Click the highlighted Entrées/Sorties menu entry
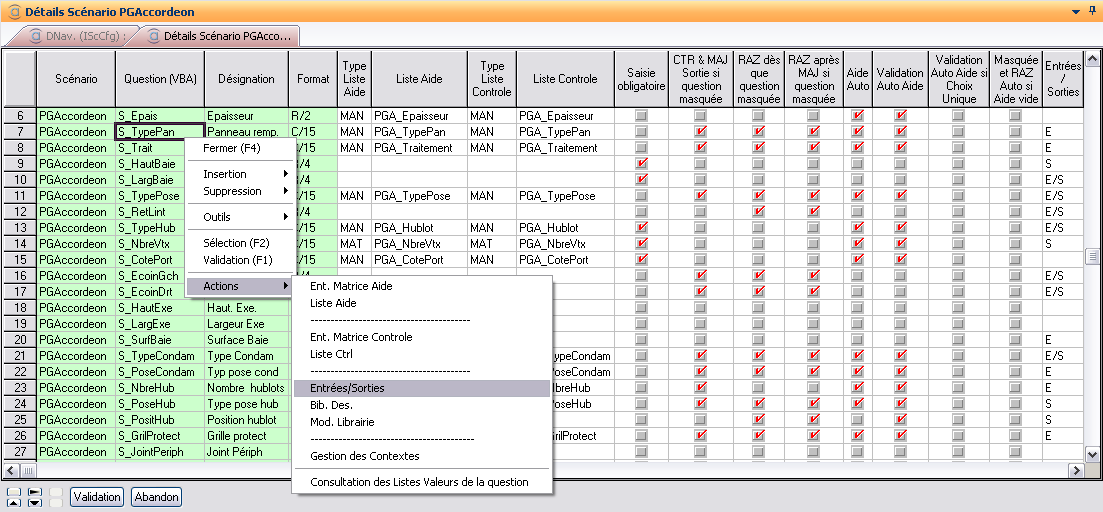 click(x=421, y=388)
